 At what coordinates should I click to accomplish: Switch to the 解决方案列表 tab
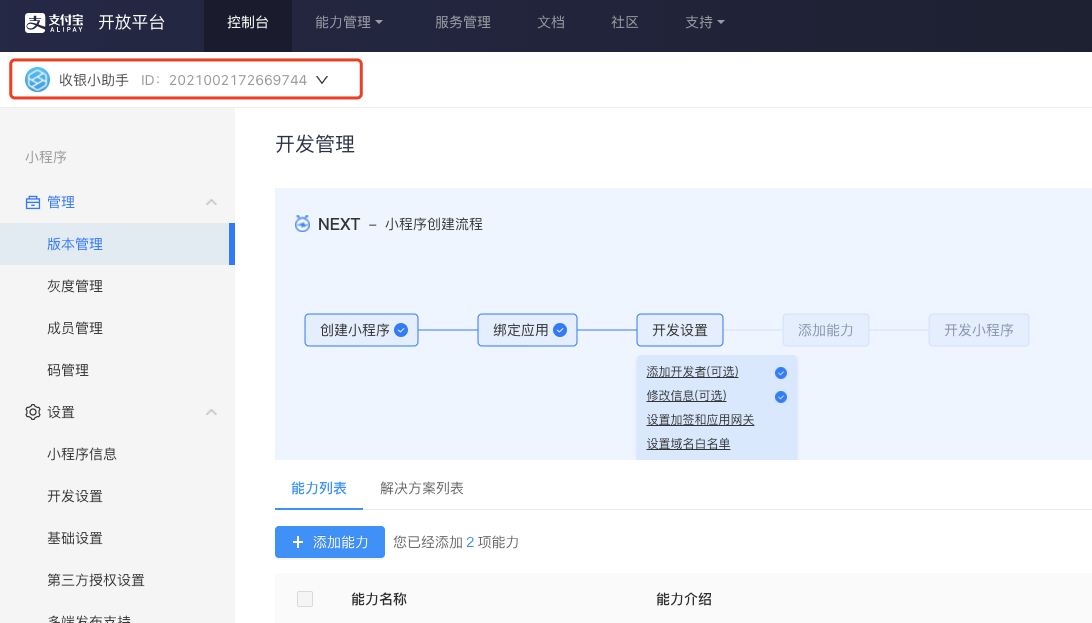pyautogui.click(x=422, y=488)
